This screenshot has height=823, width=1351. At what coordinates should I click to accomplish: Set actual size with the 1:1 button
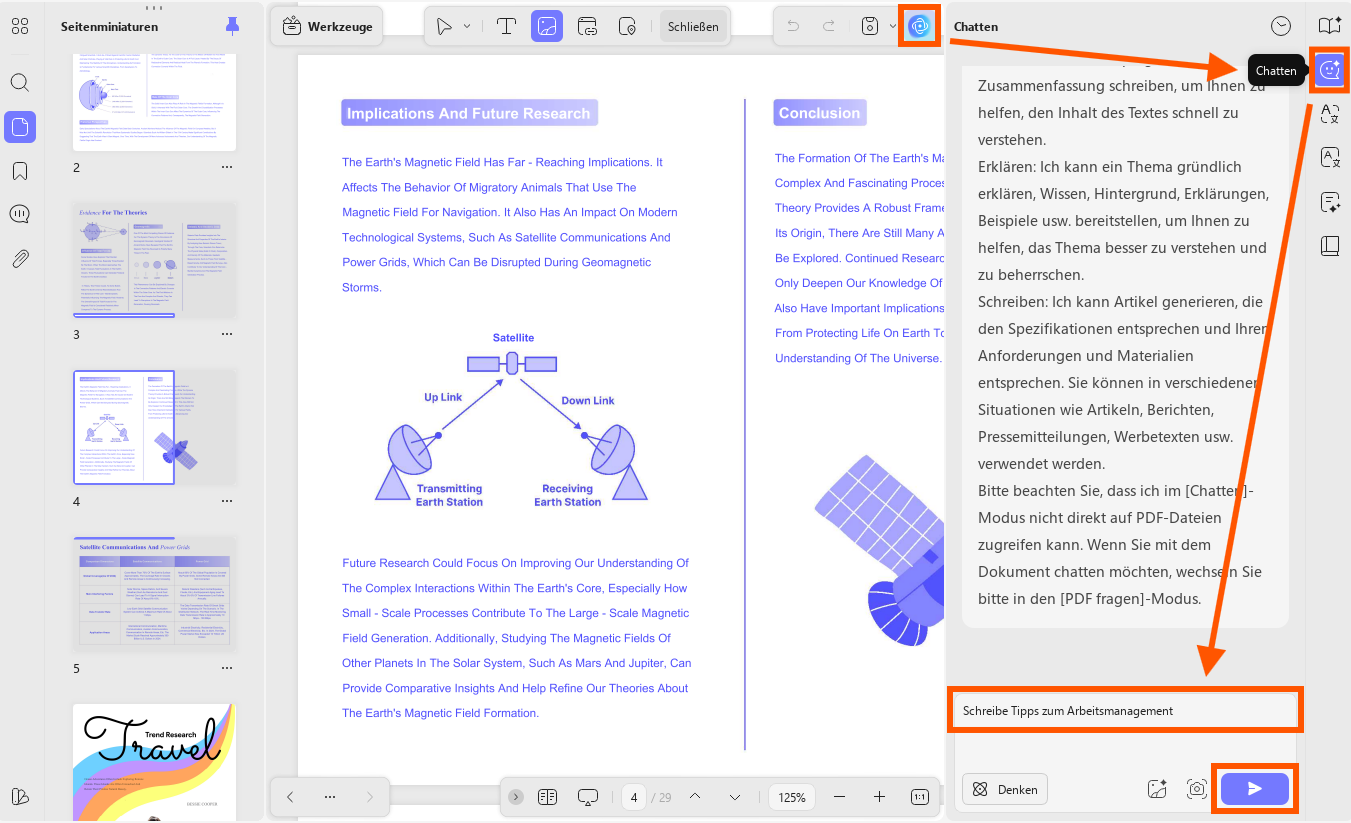920,797
